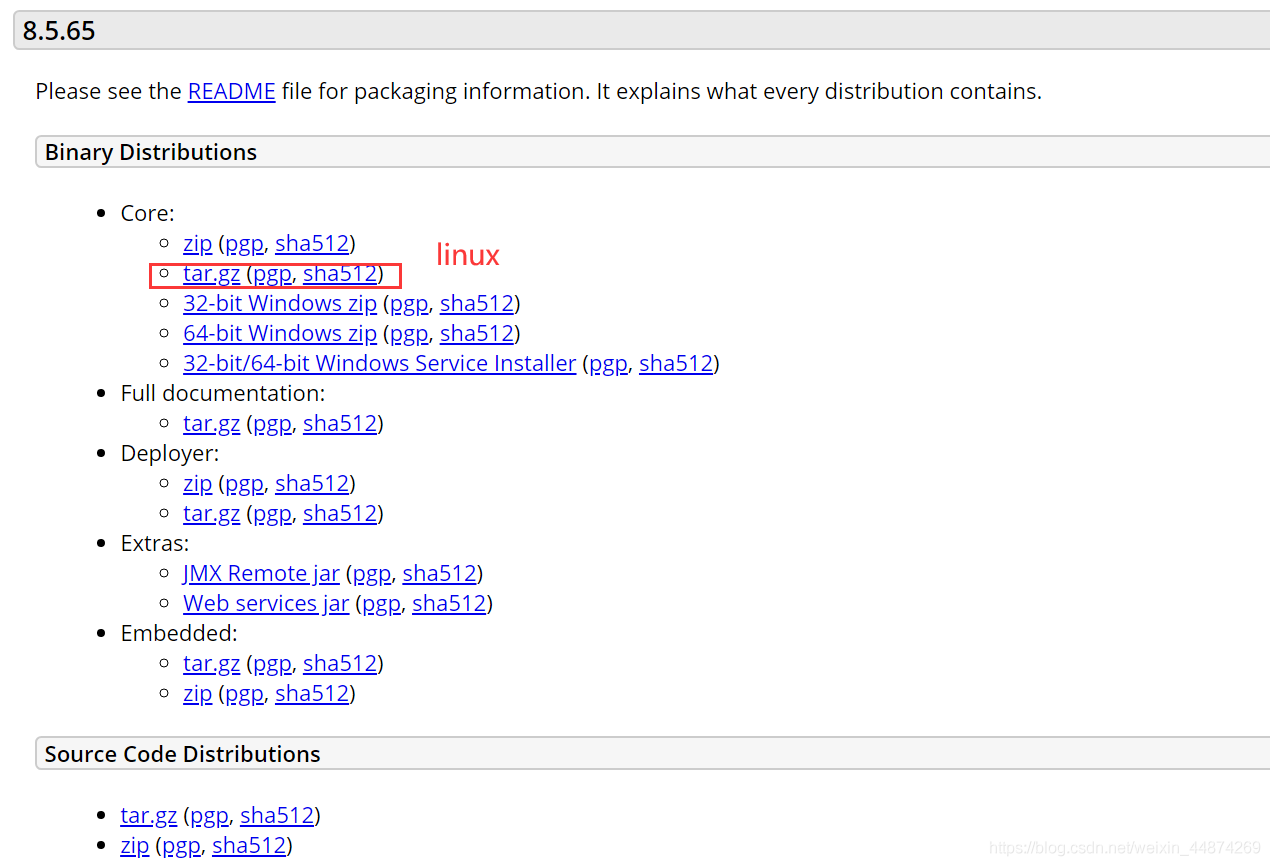Download the Deployer zip
The width and height of the screenshot is (1270, 866).
(x=198, y=483)
